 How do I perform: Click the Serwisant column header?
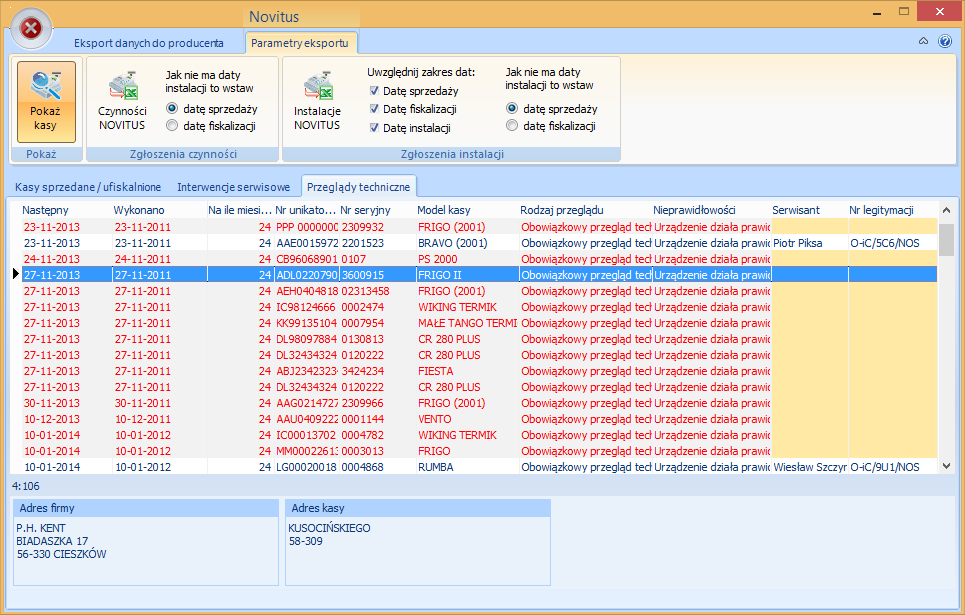point(809,210)
